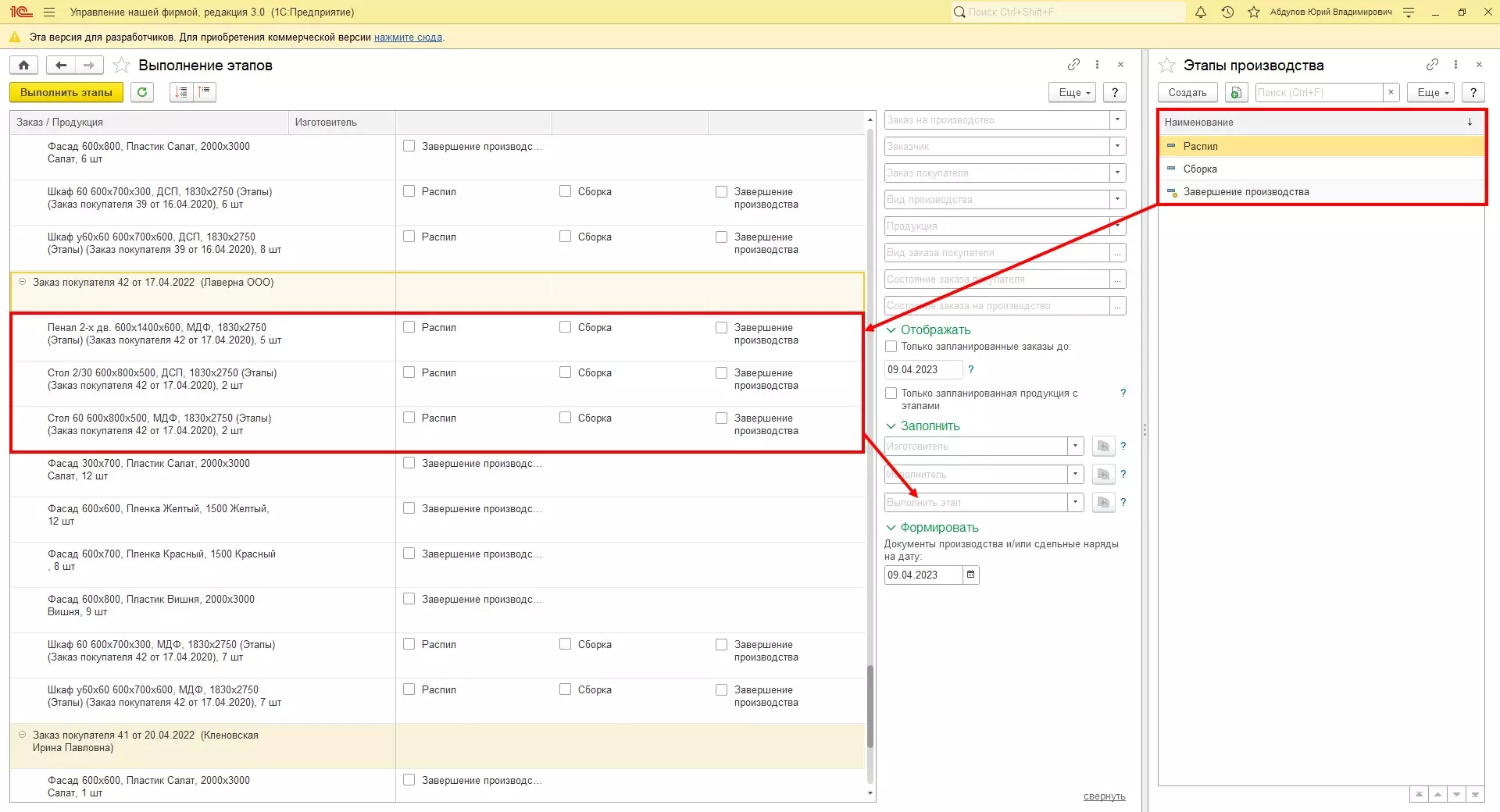
Task: Click the back navigation arrow
Action: pyautogui.click(x=61, y=66)
